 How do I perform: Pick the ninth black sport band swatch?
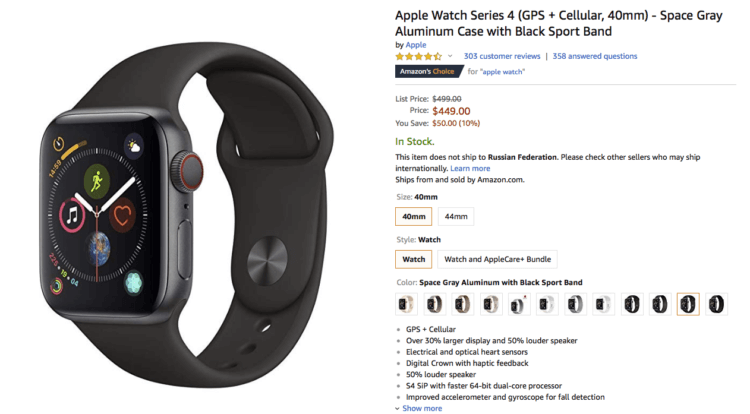(x=632, y=304)
